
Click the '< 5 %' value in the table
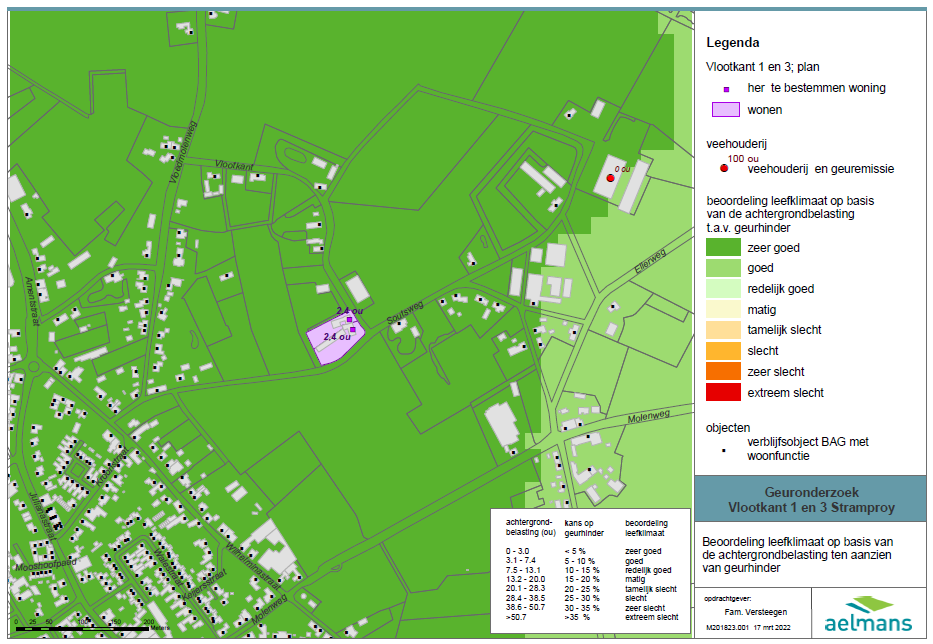[575, 551]
